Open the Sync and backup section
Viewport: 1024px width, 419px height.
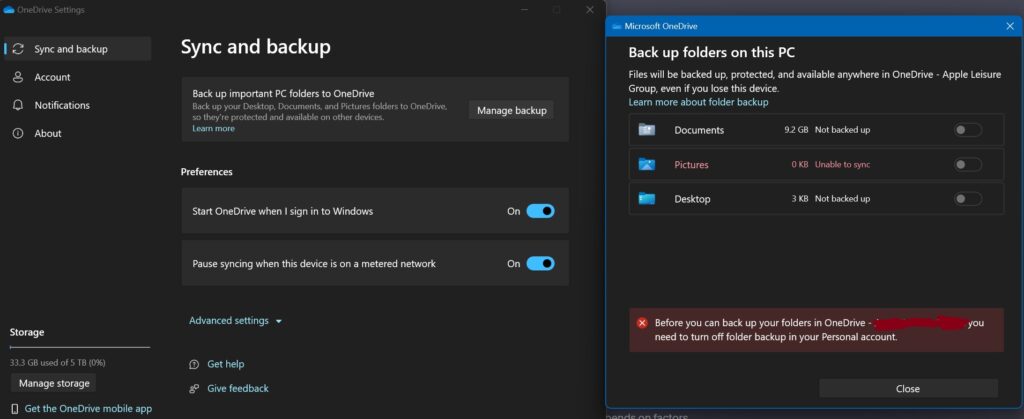78,49
